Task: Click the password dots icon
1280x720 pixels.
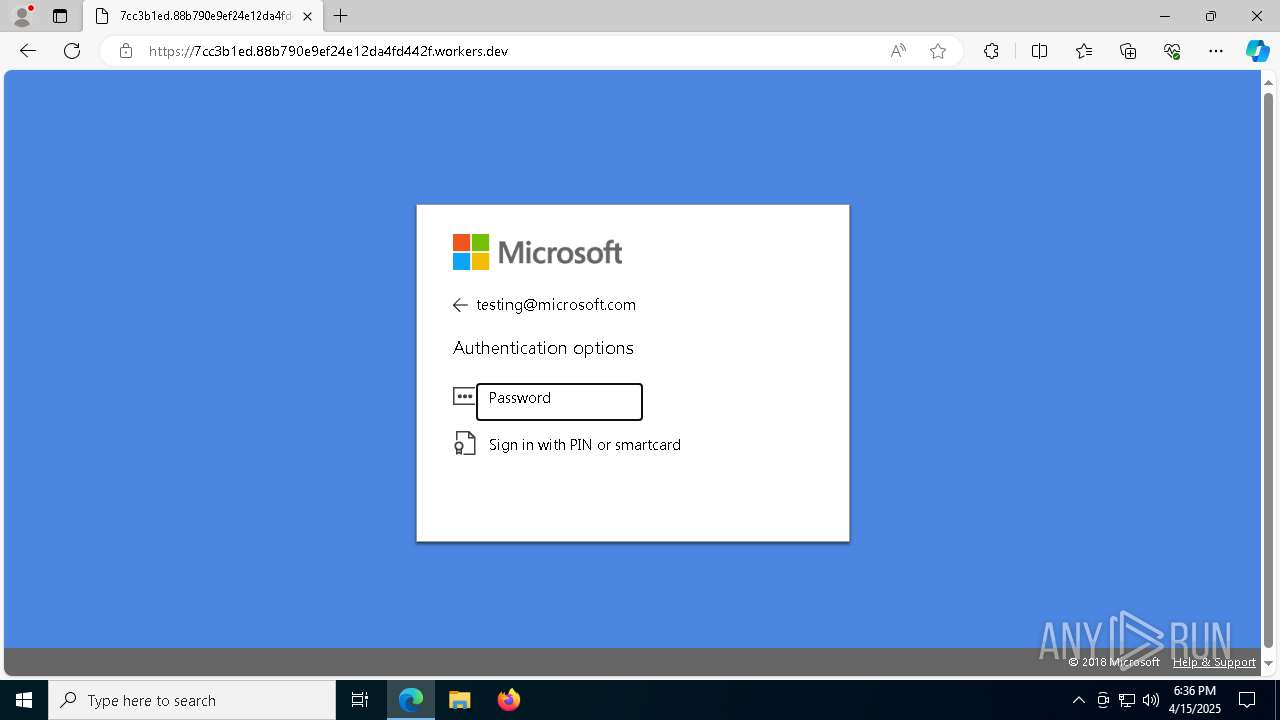Action: tap(464, 396)
